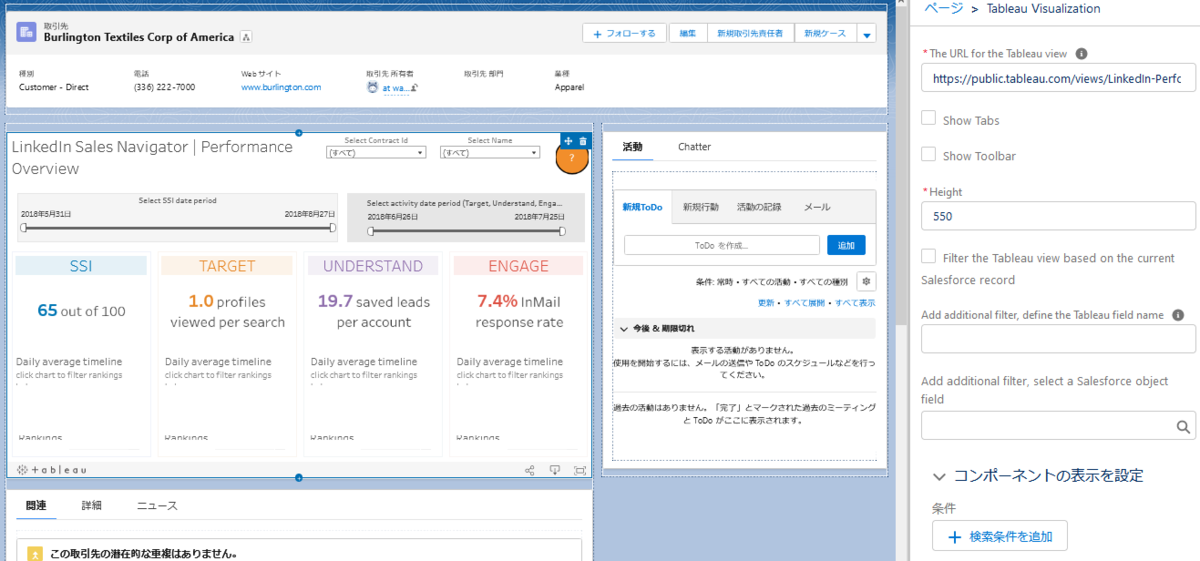The width and height of the screenshot is (1200, 561).
Task: Click the Tableau download icon
Action: pyautogui.click(x=555, y=469)
